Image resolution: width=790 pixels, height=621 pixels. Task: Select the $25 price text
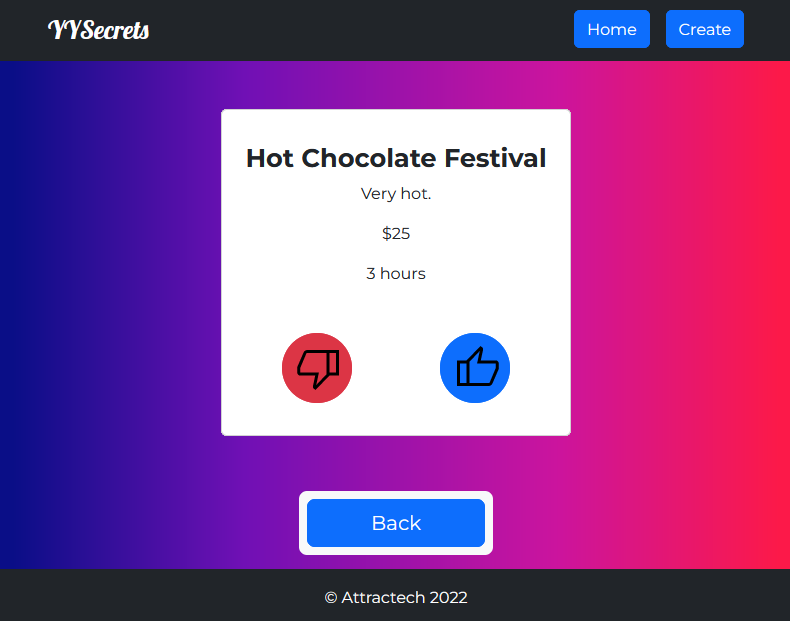pyautogui.click(x=396, y=234)
